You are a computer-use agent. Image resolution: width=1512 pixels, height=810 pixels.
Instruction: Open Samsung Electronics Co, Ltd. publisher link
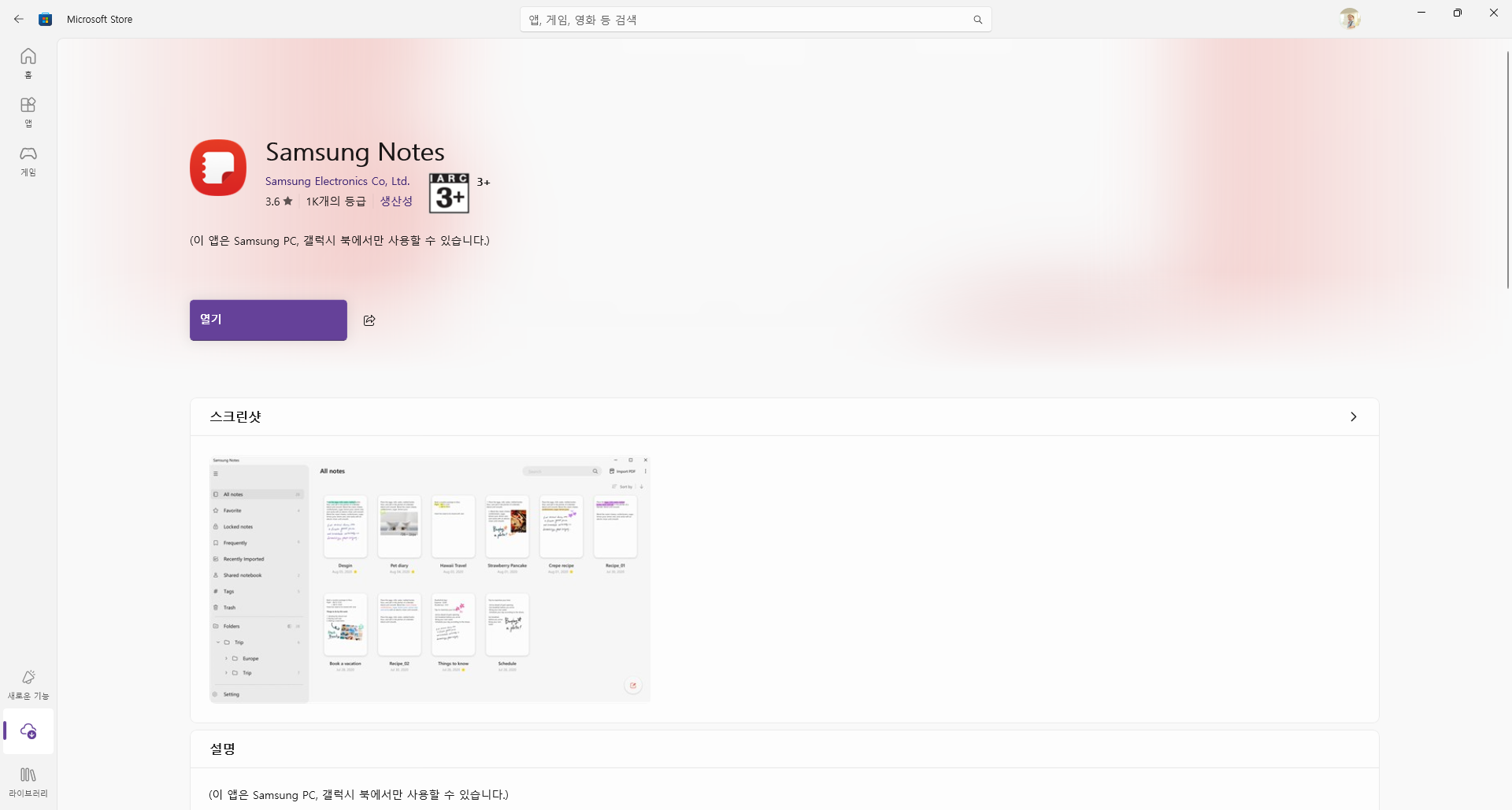point(337,181)
